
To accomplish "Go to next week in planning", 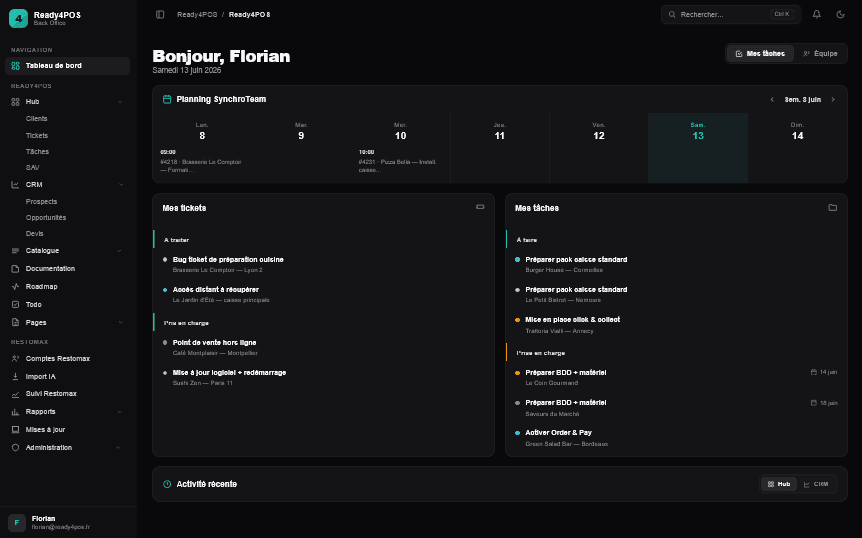I will click(x=833, y=99).
